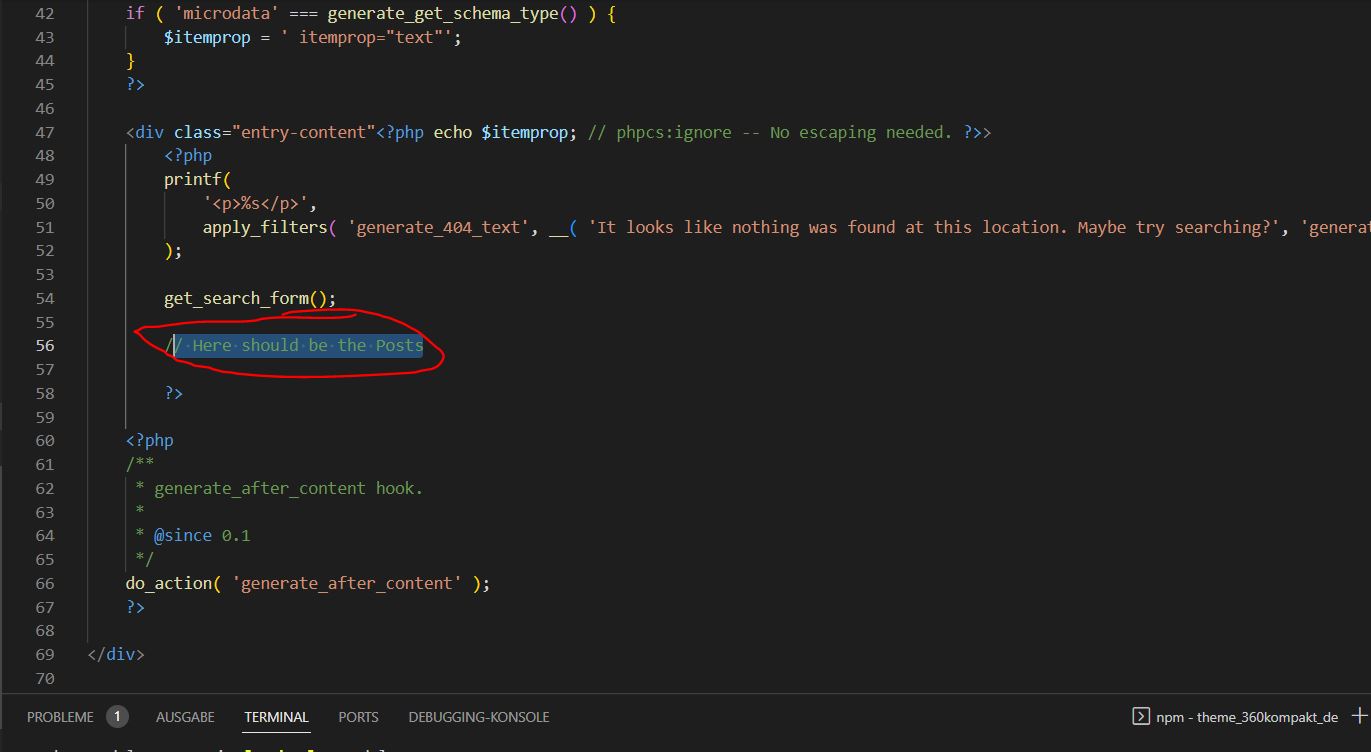Click the closing </div> tag on line 69
Screen dimensions: 1371x752
click(116, 655)
